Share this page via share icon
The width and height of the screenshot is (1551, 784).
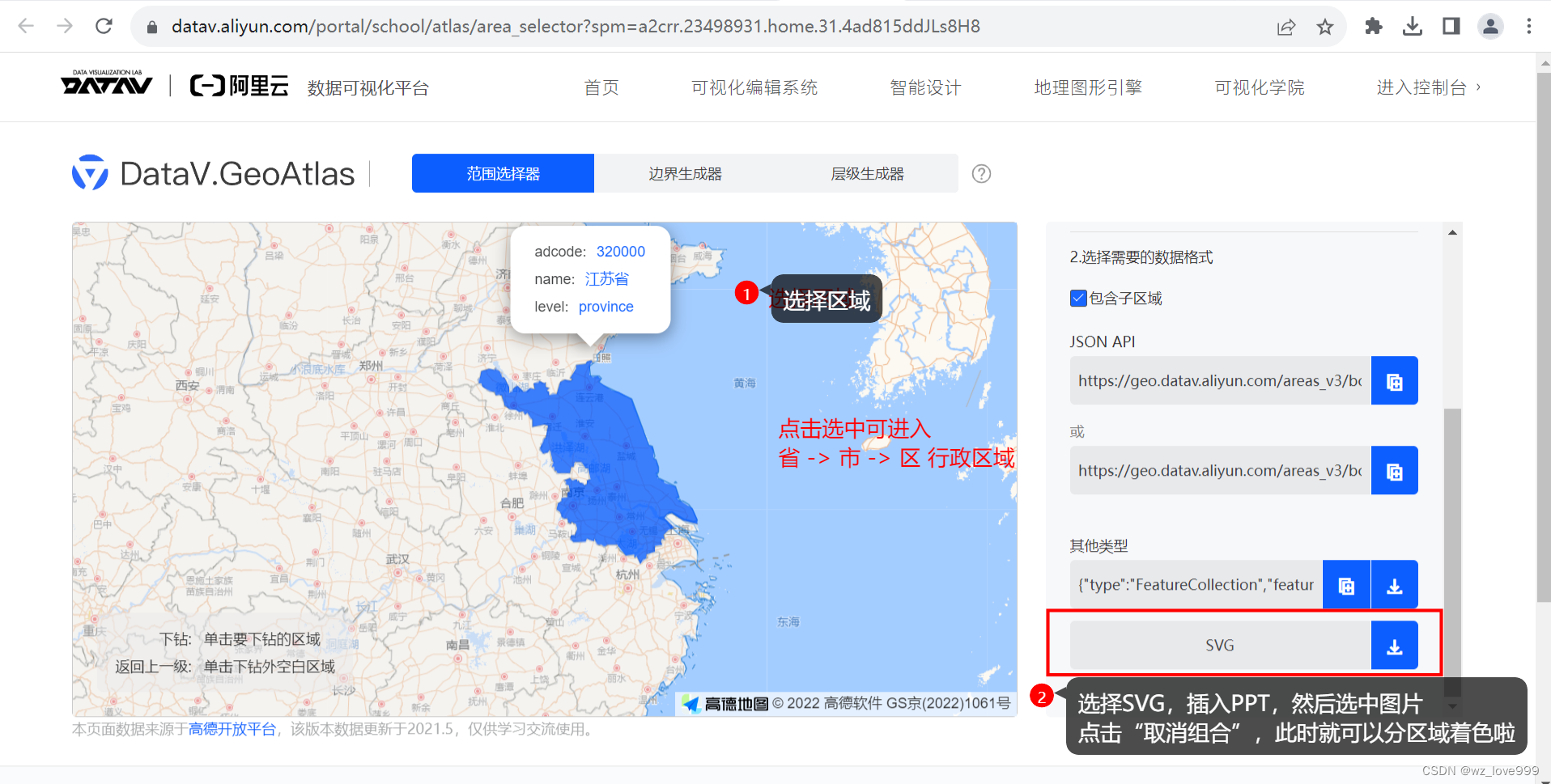pos(1286,27)
